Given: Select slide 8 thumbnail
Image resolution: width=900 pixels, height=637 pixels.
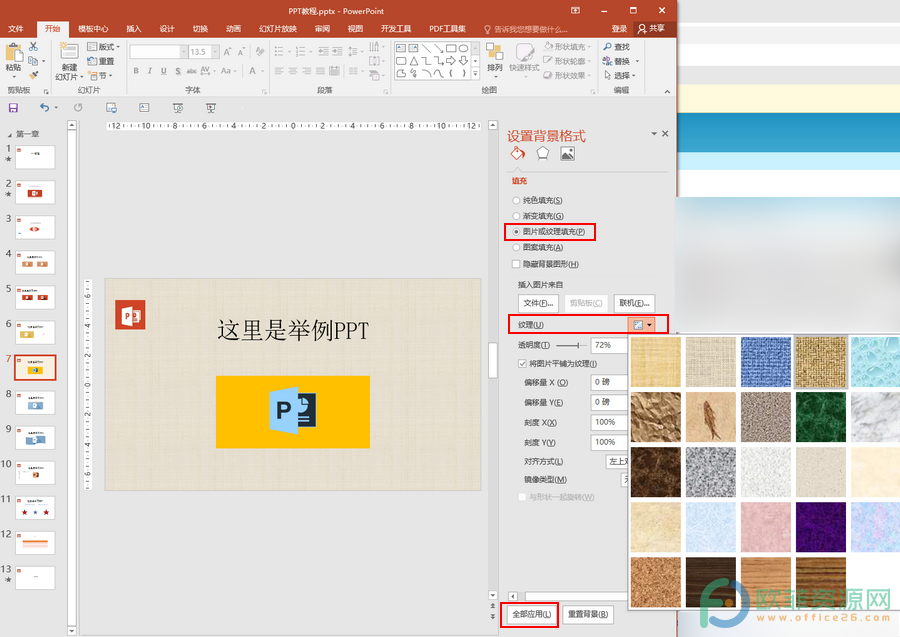Looking at the screenshot, I should click(35, 403).
